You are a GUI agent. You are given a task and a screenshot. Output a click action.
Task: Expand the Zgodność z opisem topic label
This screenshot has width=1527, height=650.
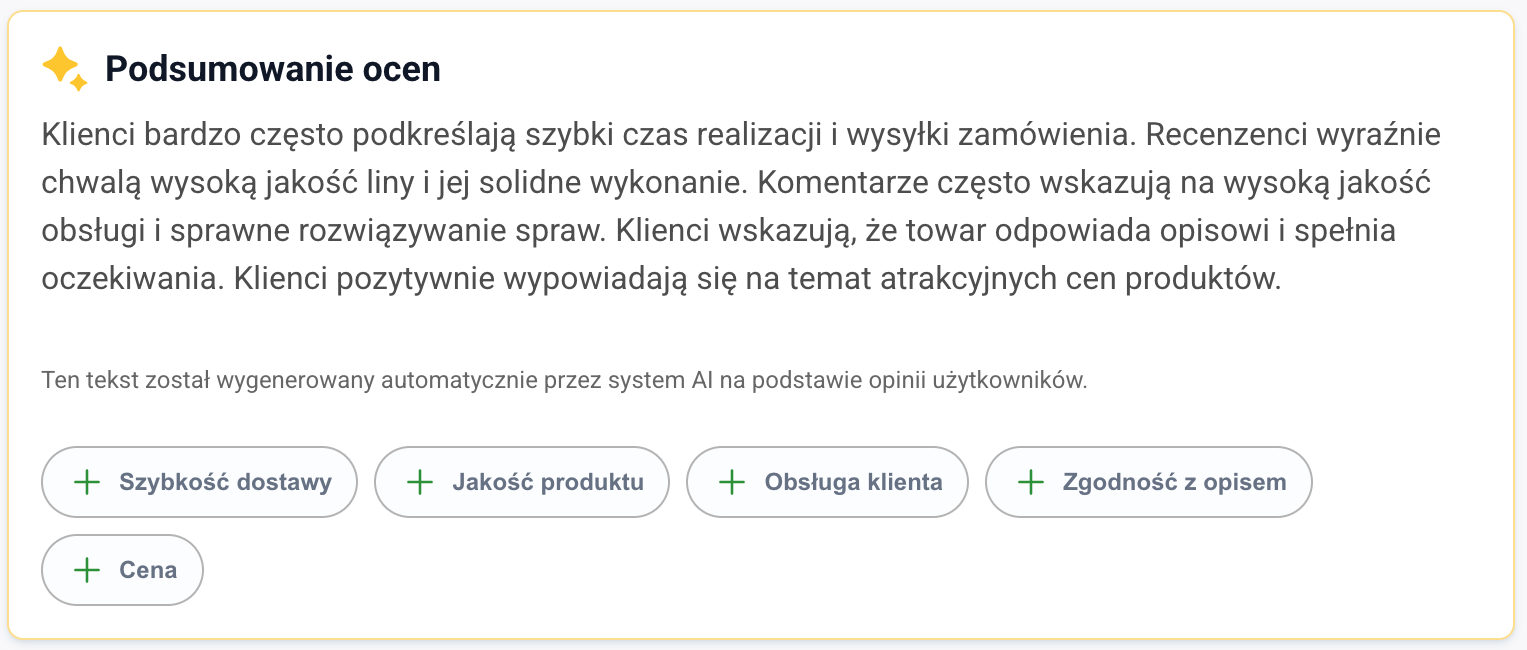click(1174, 482)
